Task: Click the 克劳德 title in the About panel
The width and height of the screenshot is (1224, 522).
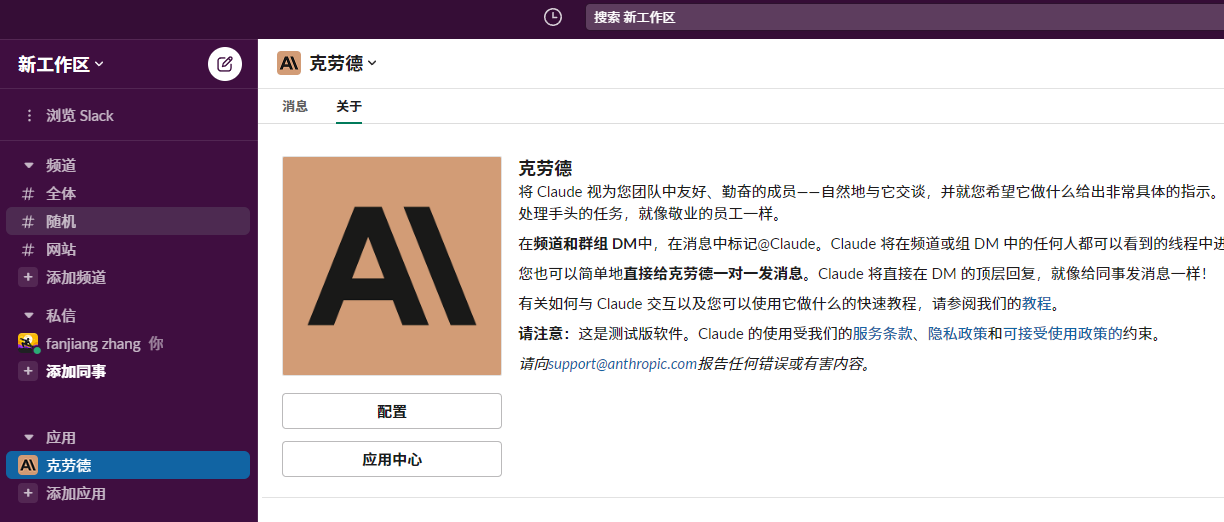Action: [x=545, y=167]
